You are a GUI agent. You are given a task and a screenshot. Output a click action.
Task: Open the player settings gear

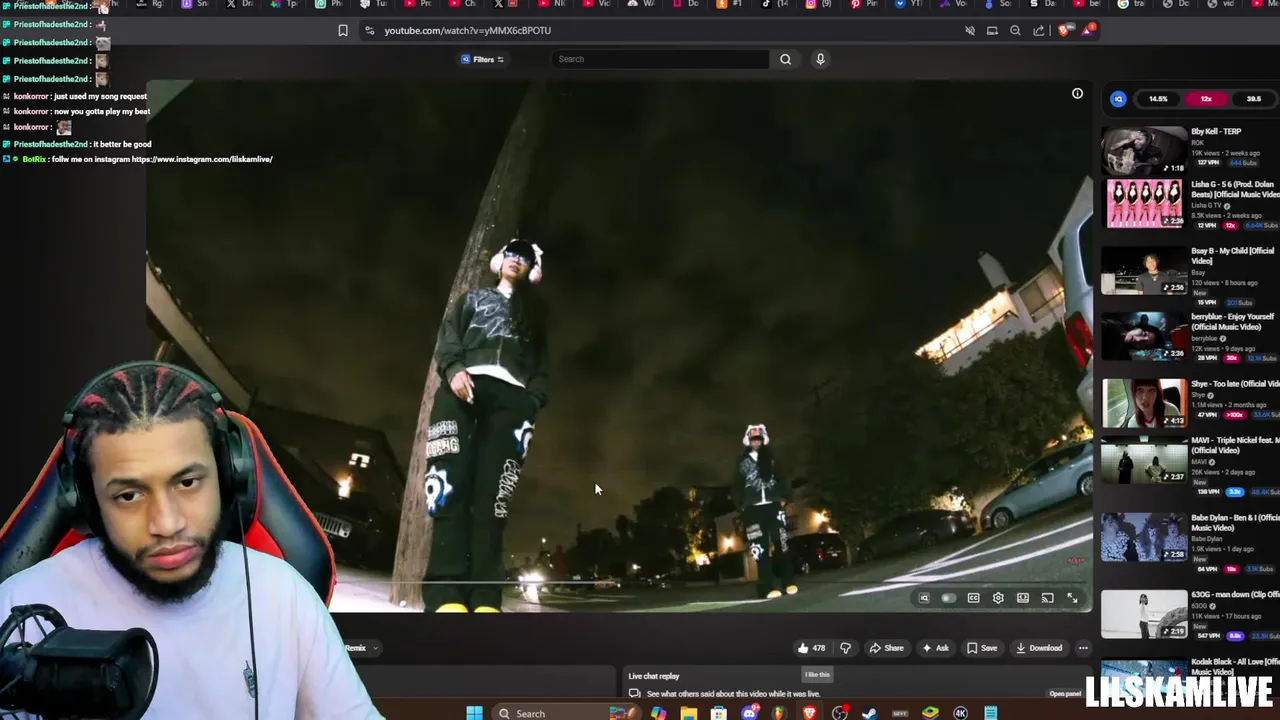[998, 598]
